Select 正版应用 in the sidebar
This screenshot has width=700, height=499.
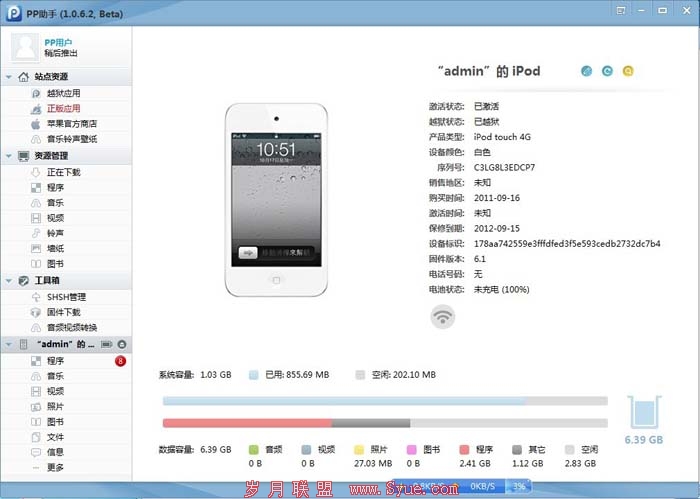pyautogui.click(x=63, y=108)
